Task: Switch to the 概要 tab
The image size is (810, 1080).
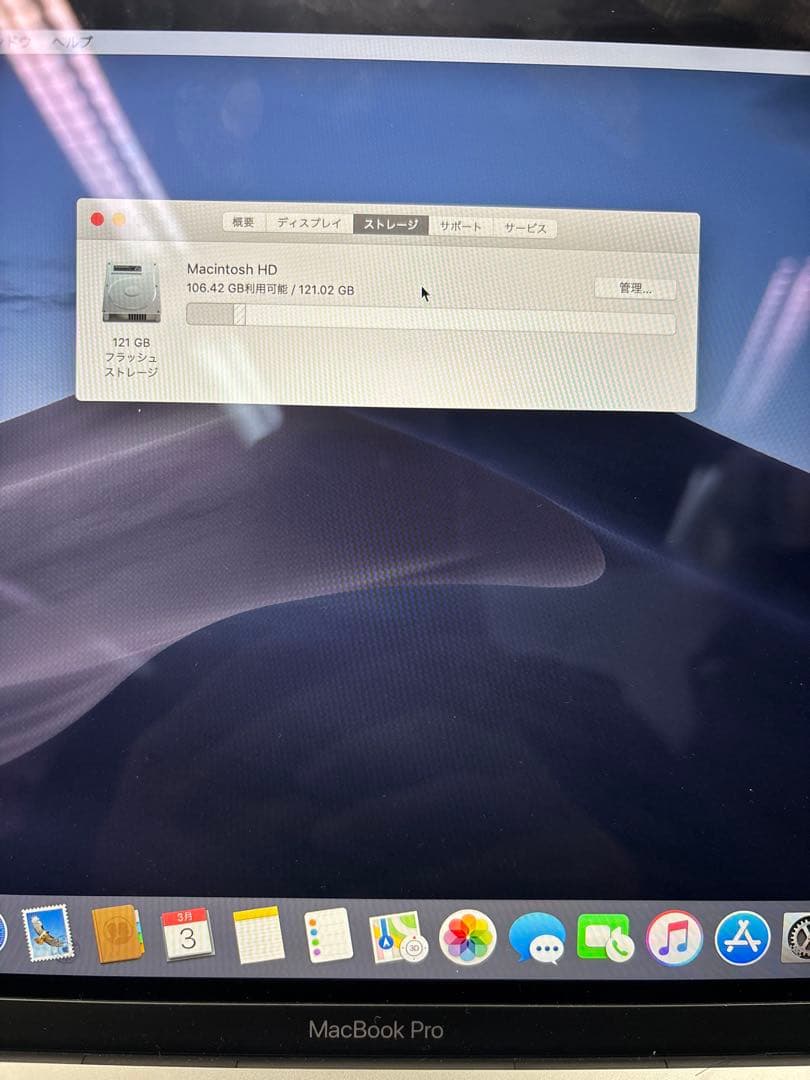Action: coord(243,222)
